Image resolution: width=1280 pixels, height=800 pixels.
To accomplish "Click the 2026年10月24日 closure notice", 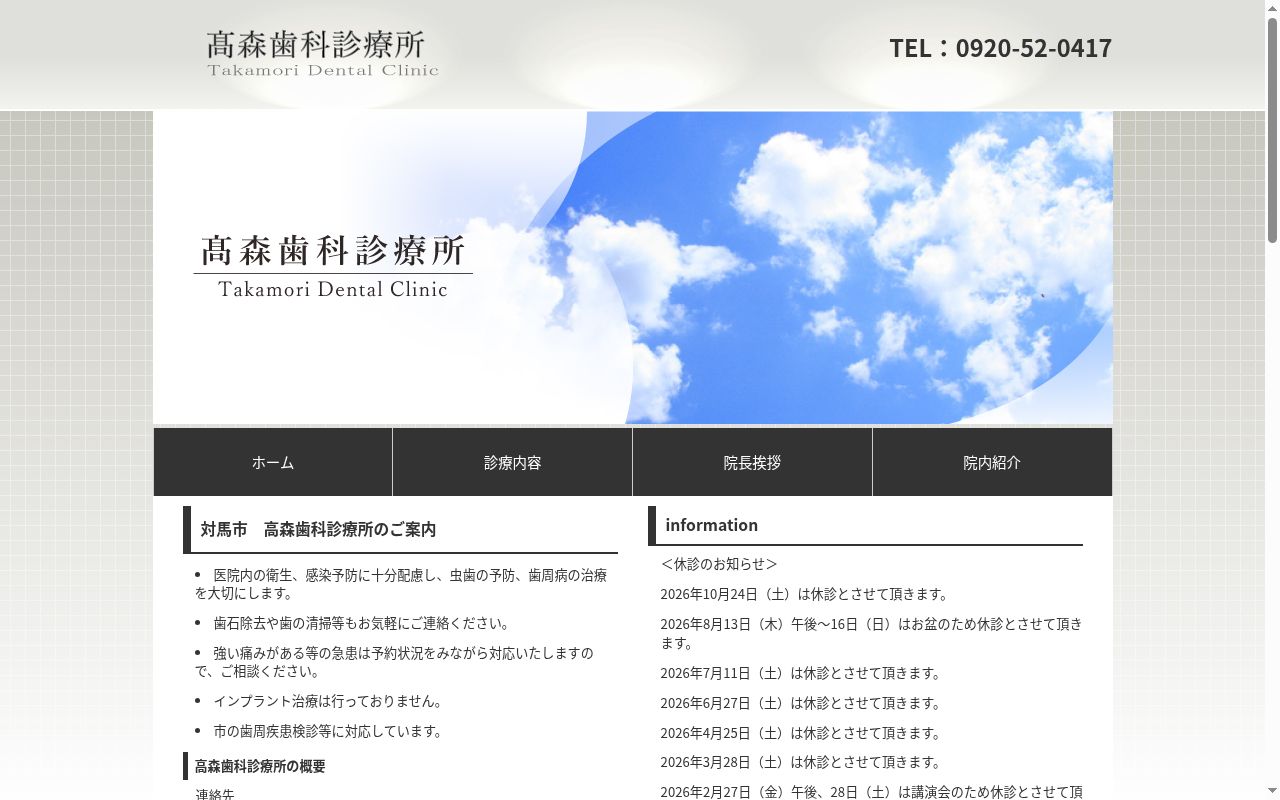I will click(x=805, y=594).
